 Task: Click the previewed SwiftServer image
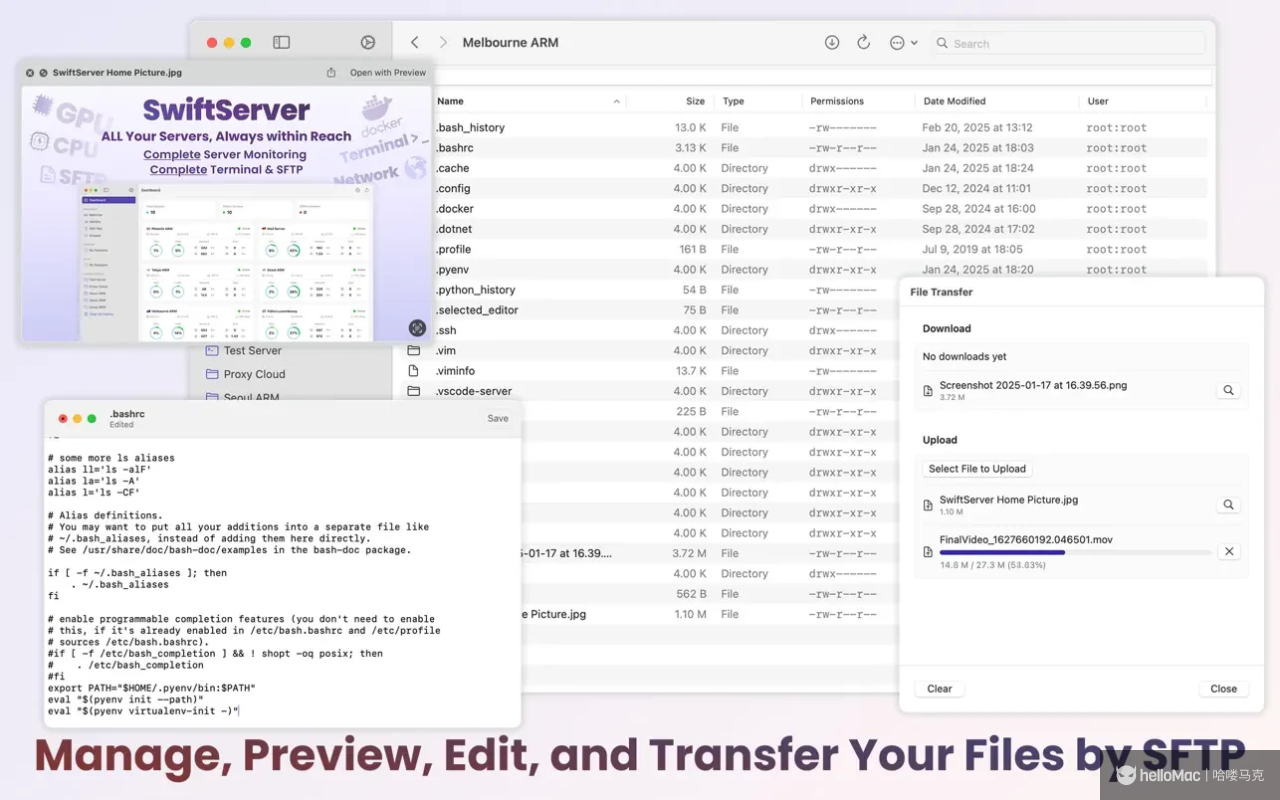click(227, 214)
